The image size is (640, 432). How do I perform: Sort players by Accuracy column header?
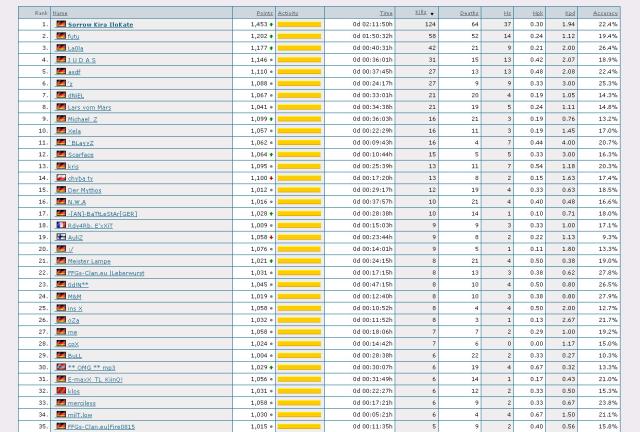[605, 13]
